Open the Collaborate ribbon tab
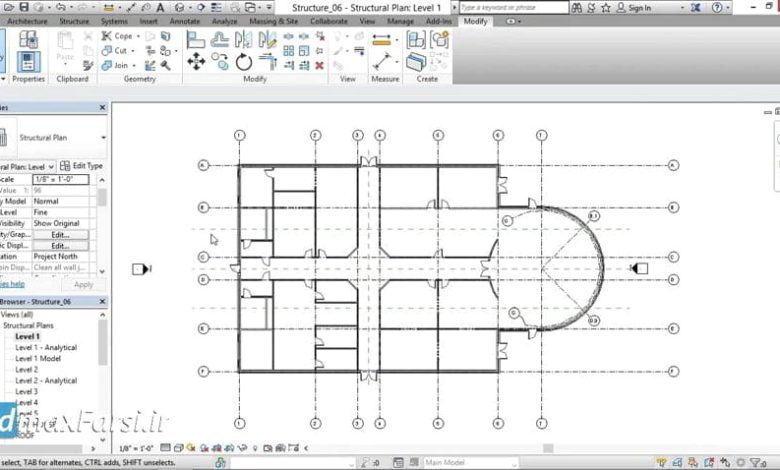 pos(329,21)
